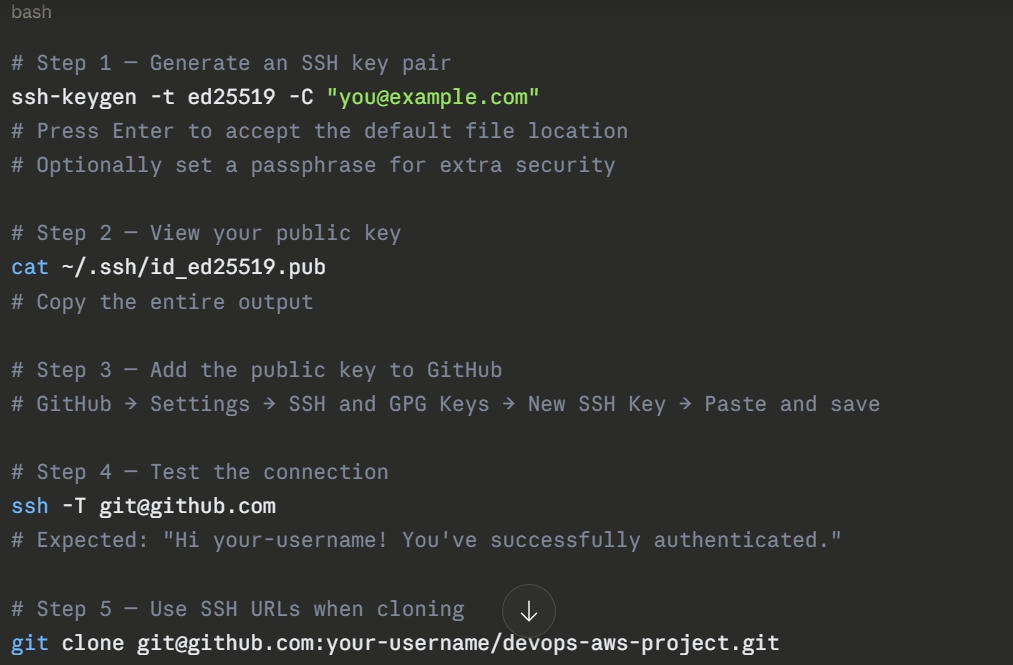The image size is (1013, 665).
Task: Click the "Expected" authentication message comment
Action: click(x=426, y=540)
